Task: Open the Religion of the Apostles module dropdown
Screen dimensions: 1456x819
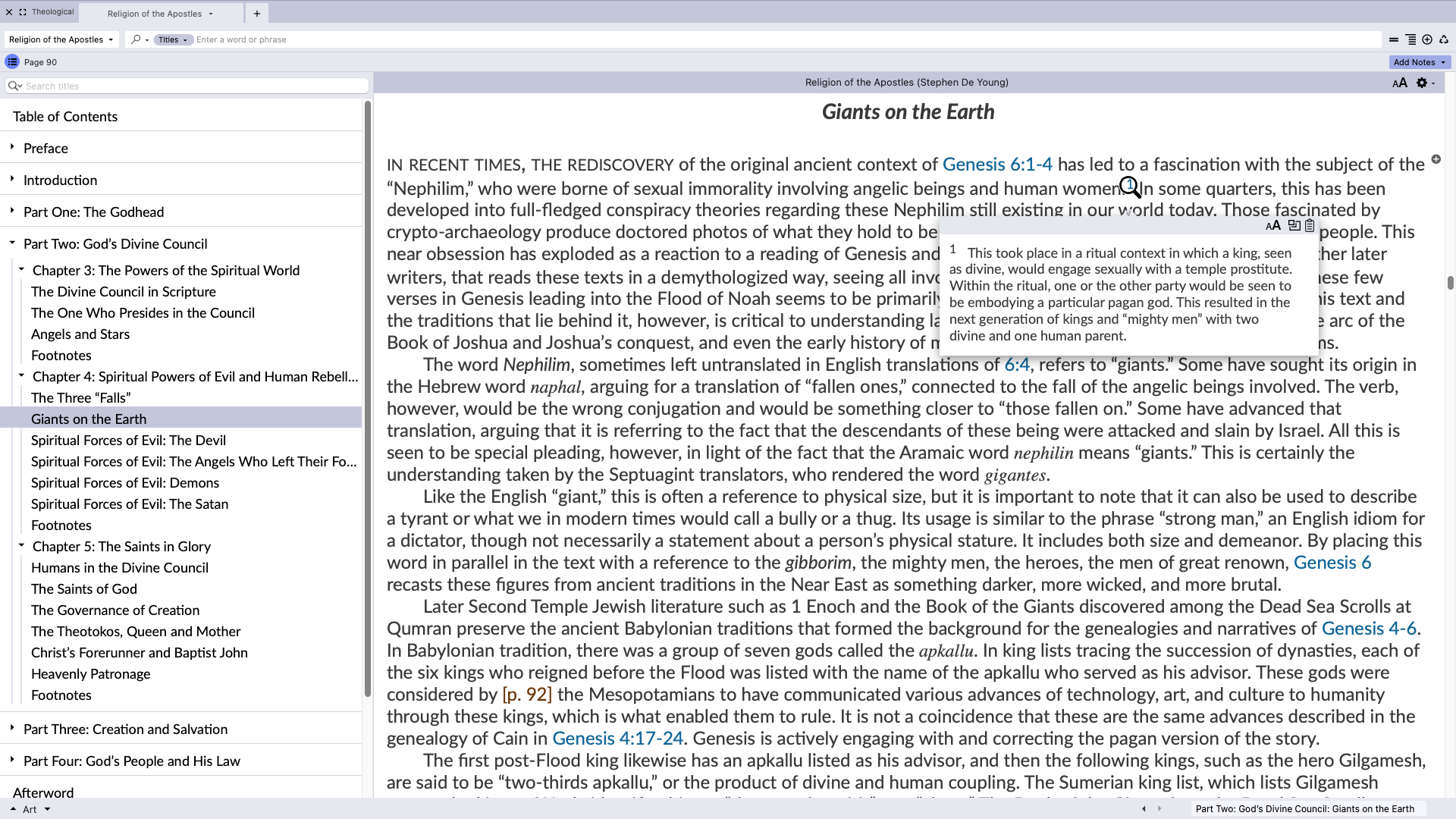Action: pos(61,39)
